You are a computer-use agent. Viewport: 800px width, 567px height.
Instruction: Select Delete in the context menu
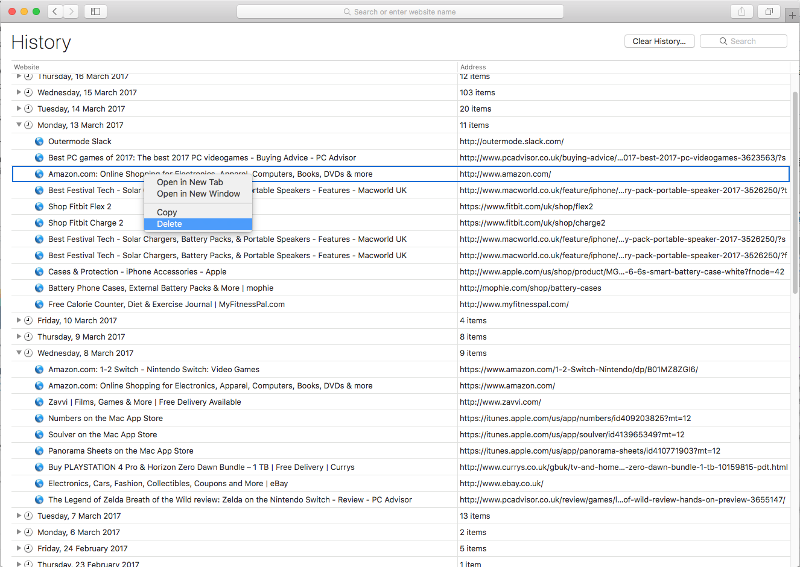(x=197, y=224)
